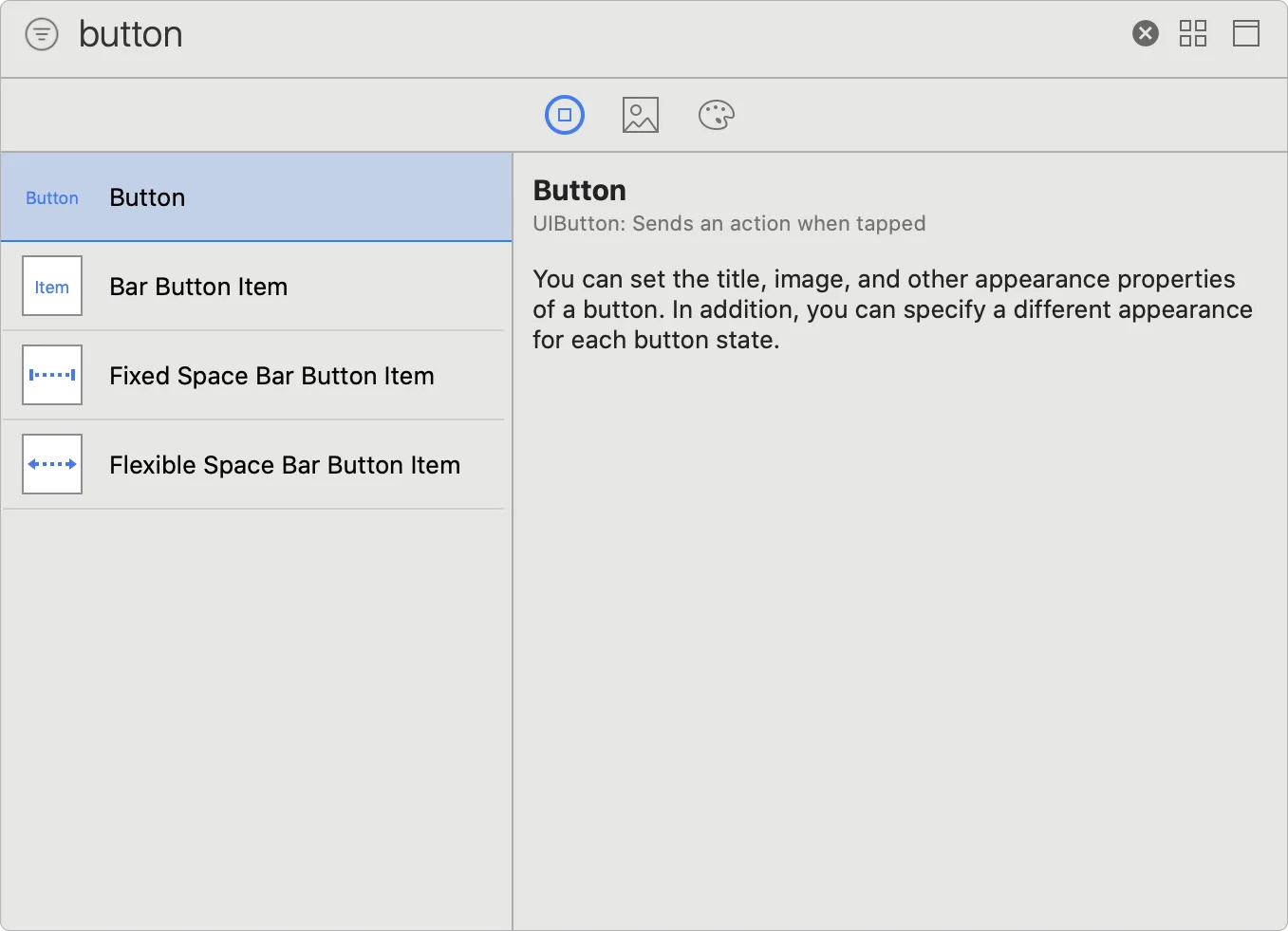Show the Objects library tab
1288x931 pixels.
(565, 115)
